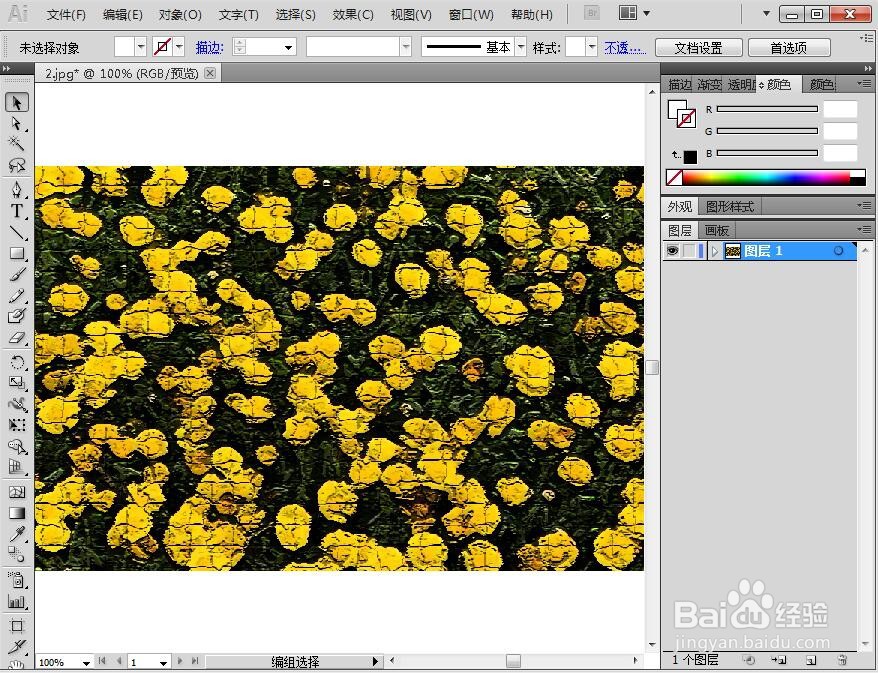Screen dimensions: 878x673
Task: Select the Direct Selection tool
Action: coord(17,123)
